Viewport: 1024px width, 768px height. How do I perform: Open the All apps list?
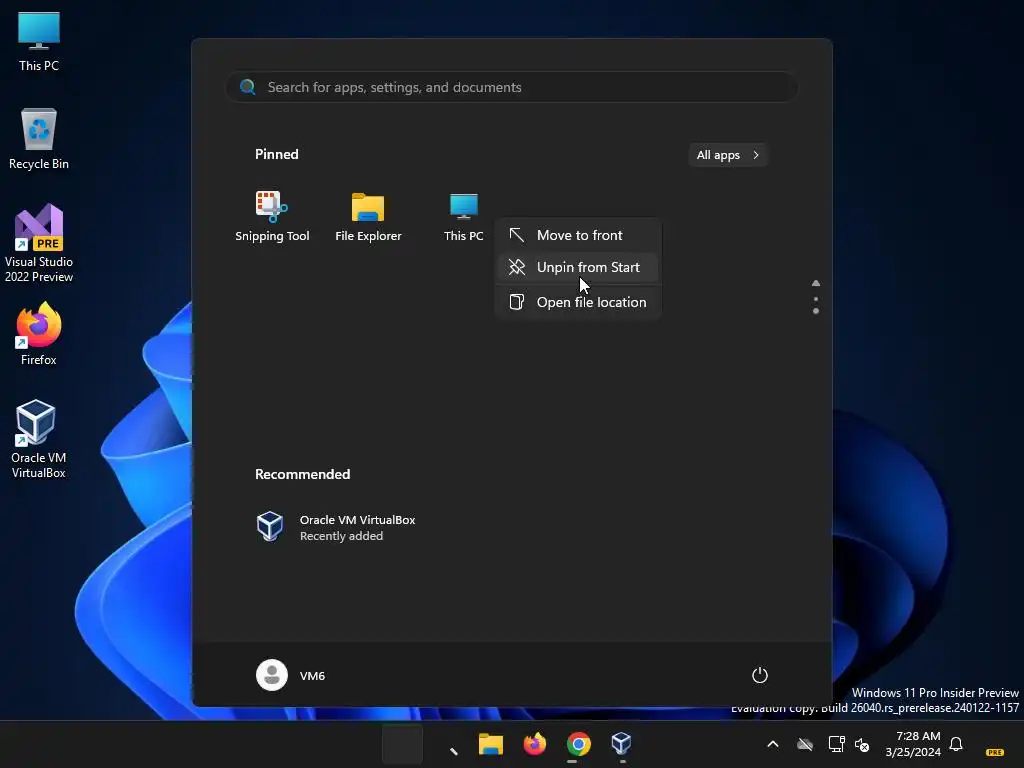click(728, 155)
